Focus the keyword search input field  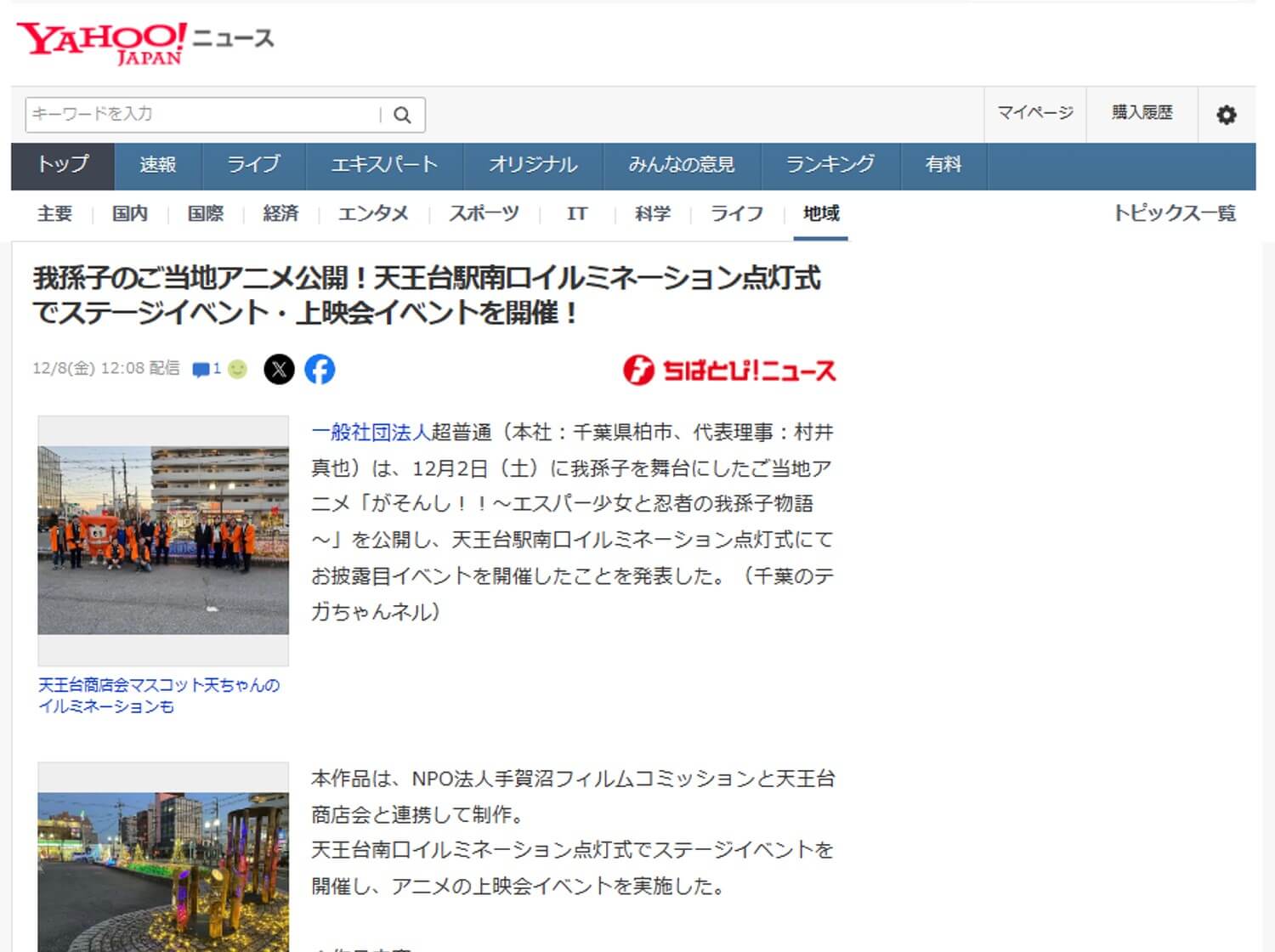coord(202,115)
